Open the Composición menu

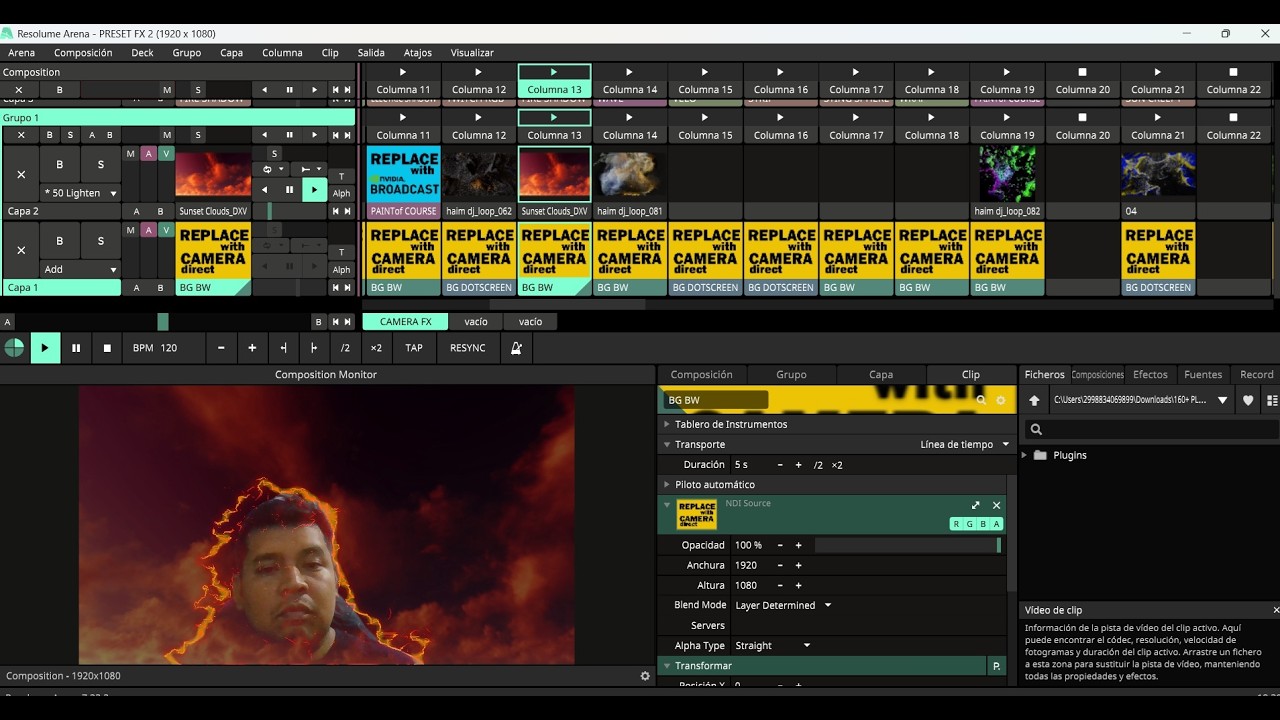pos(83,53)
